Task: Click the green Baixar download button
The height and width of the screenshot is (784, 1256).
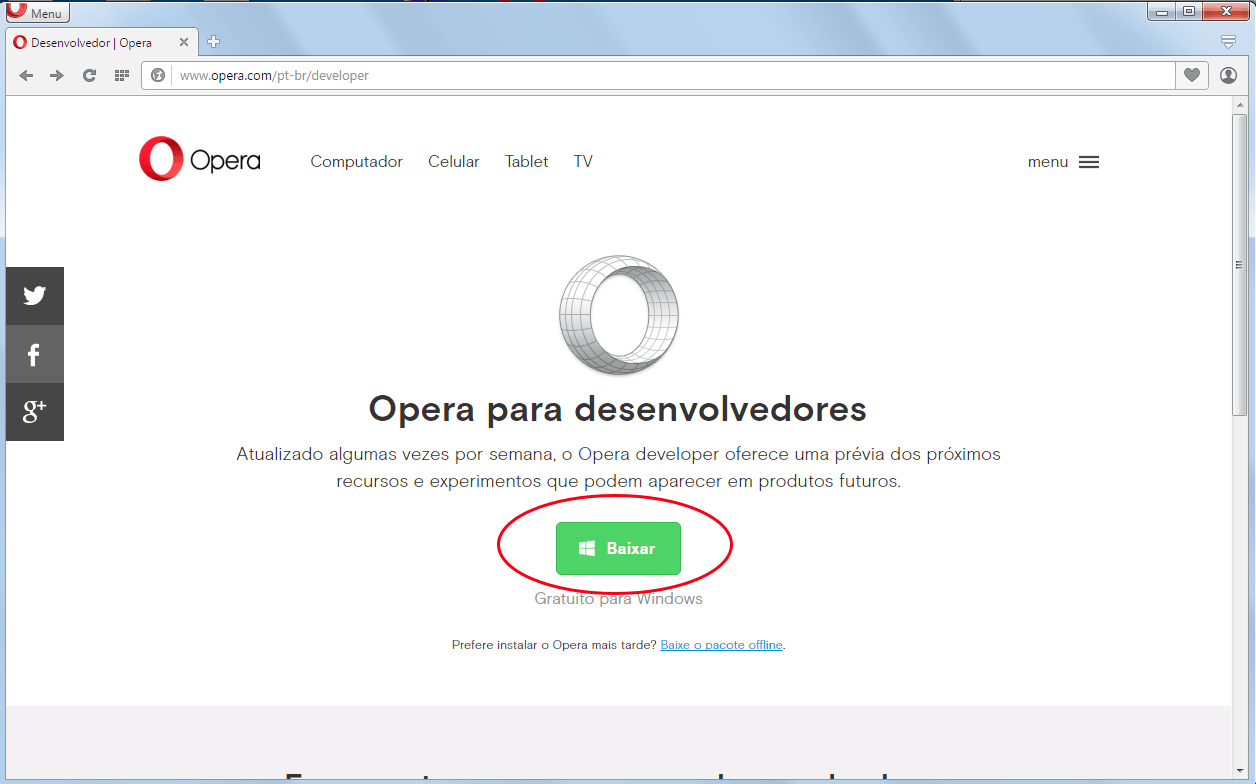Action: click(618, 548)
